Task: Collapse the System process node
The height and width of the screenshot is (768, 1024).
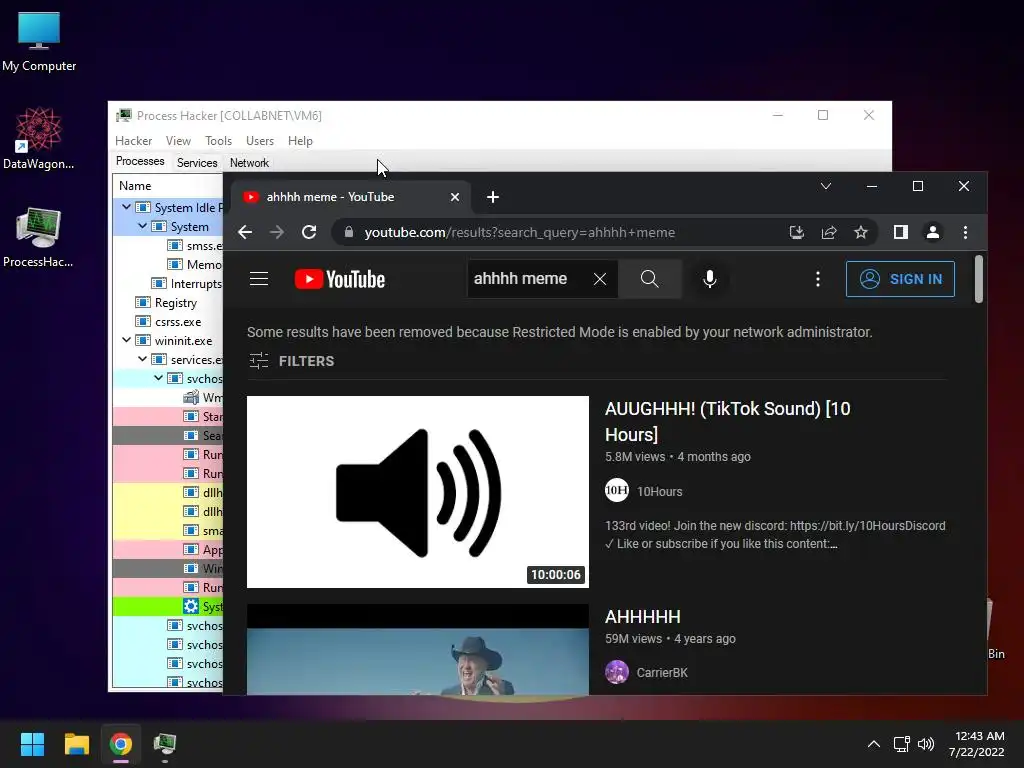Action: [x=142, y=225]
